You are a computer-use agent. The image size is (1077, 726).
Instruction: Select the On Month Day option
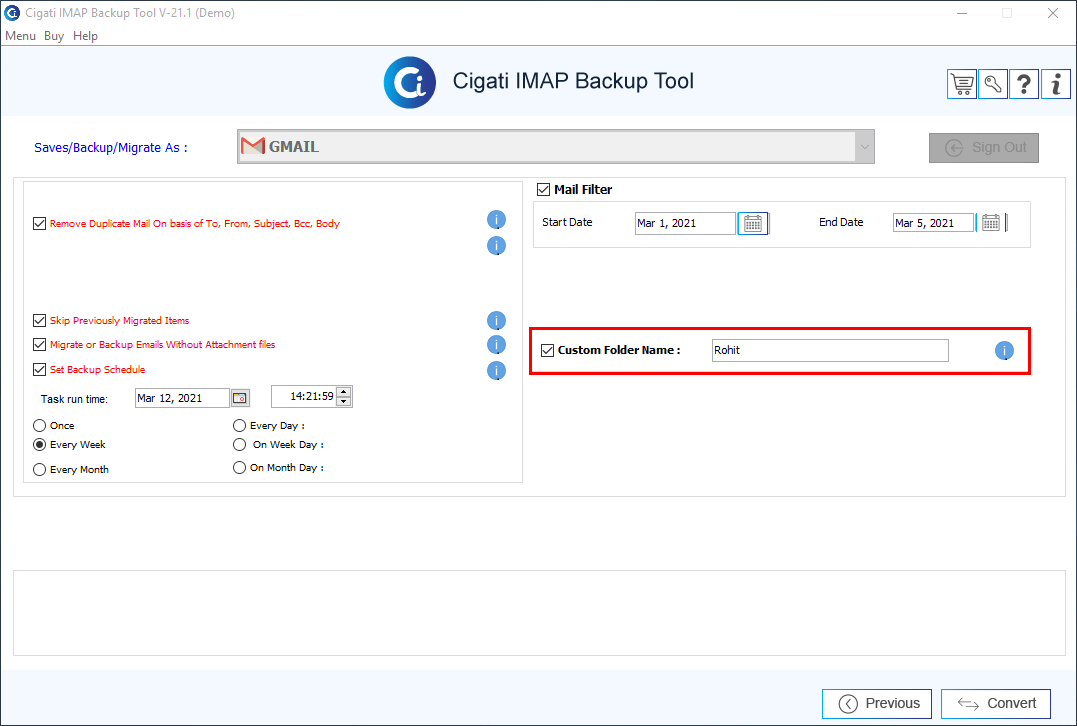pos(239,468)
